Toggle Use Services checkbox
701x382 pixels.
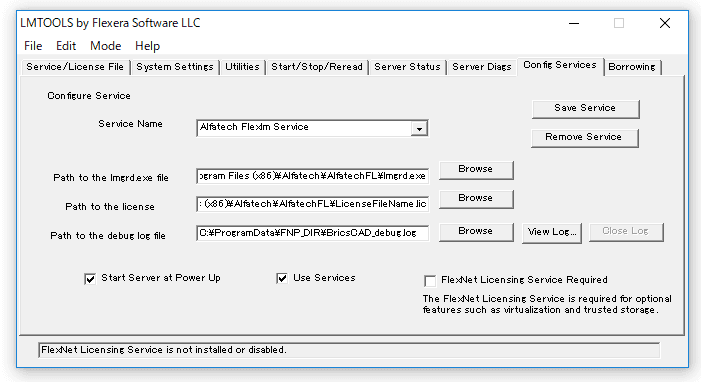282,279
